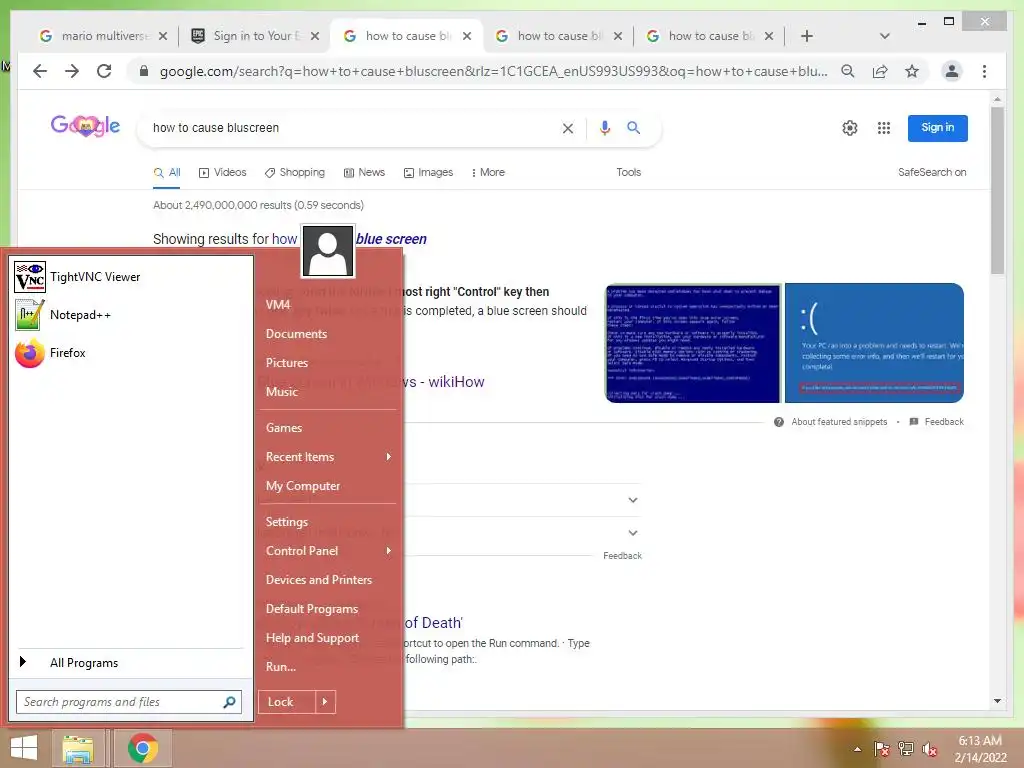Image resolution: width=1024 pixels, height=768 pixels.
Task: Click the zoom magnifier icon in address bar
Action: pos(848,71)
